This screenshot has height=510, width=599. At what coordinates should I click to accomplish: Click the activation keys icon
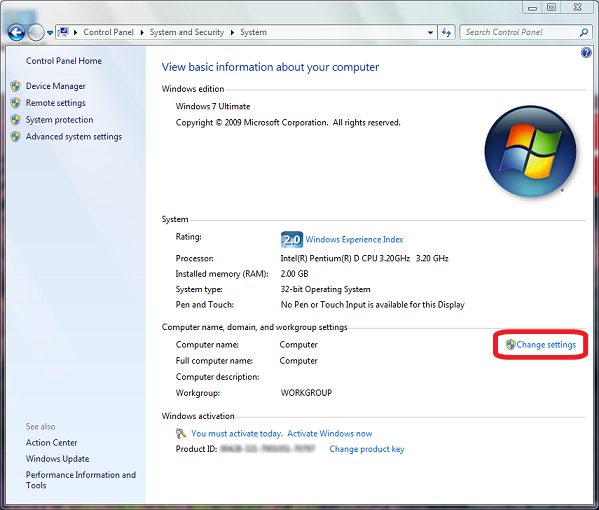[x=181, y=434]
